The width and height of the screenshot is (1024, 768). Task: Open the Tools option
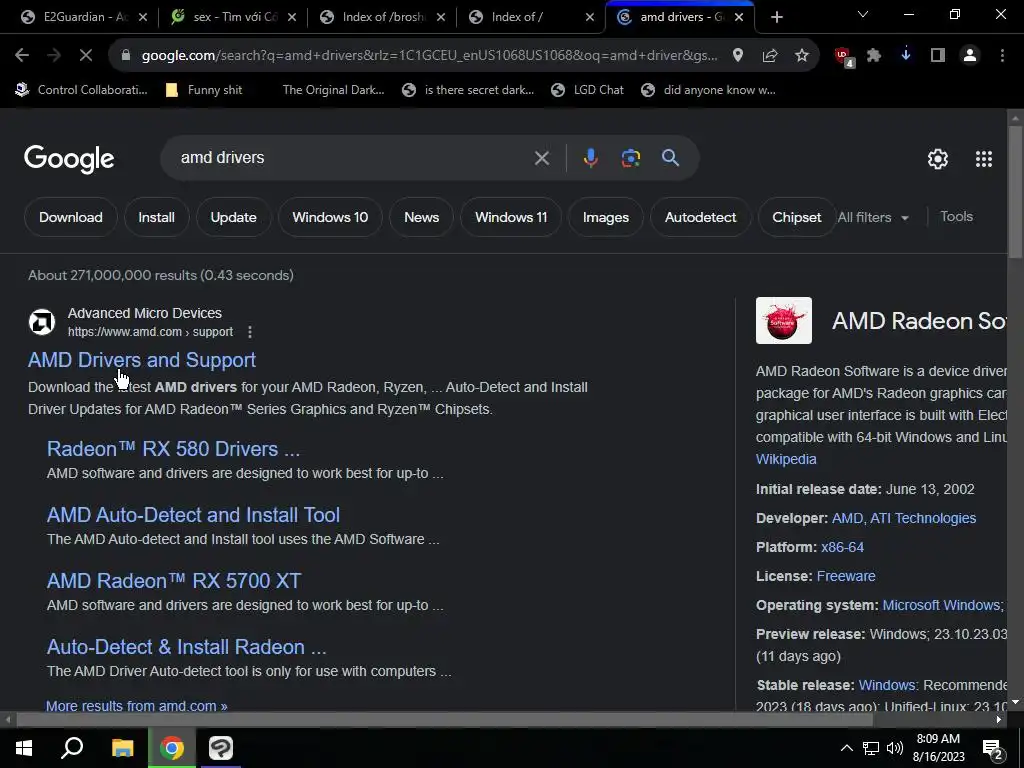956,216
